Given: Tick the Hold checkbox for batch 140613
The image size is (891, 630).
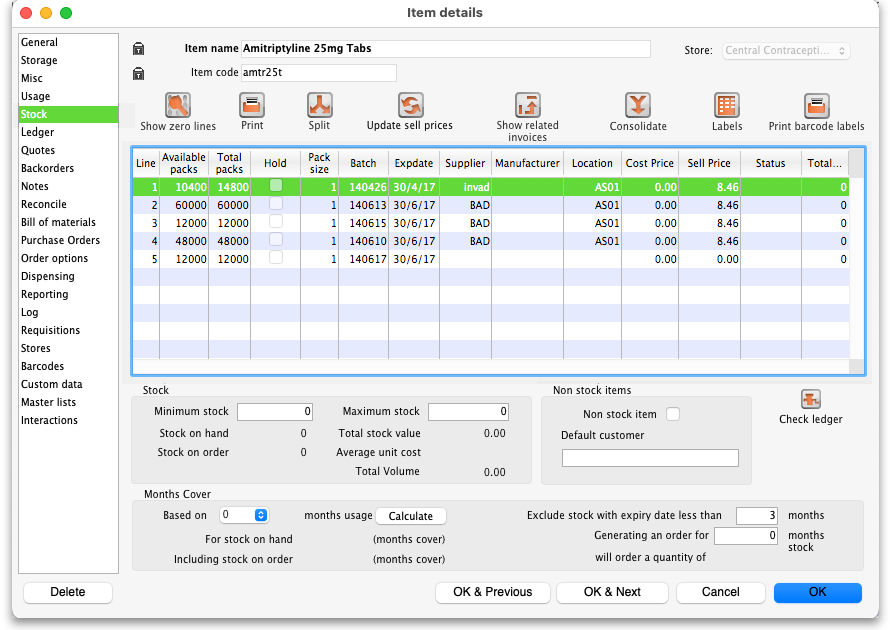Looking at the screenshot, I should [x=275, y=204].
